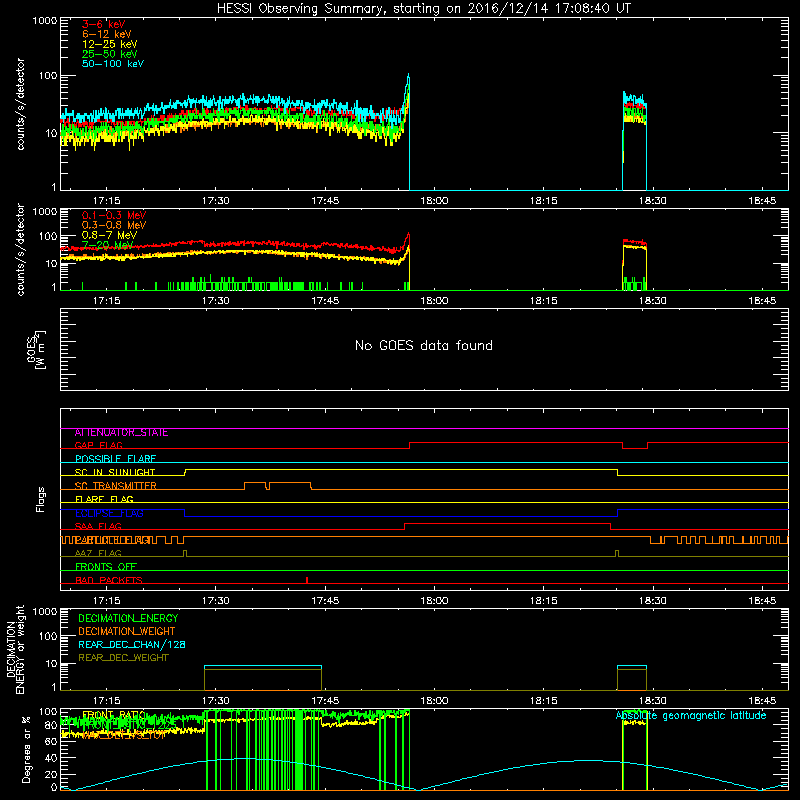
Task: Pick the cyan 50-100 keV legend label
Action: (x=113, y=64)
